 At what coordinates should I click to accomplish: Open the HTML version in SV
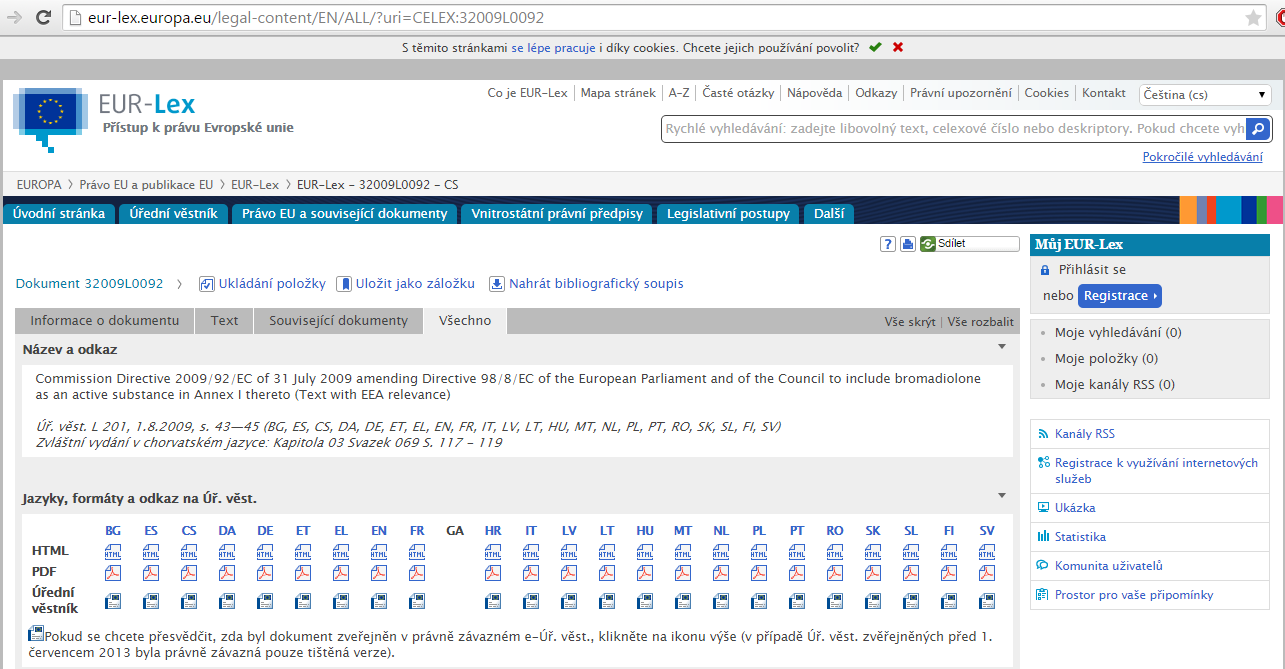(987, 551)
